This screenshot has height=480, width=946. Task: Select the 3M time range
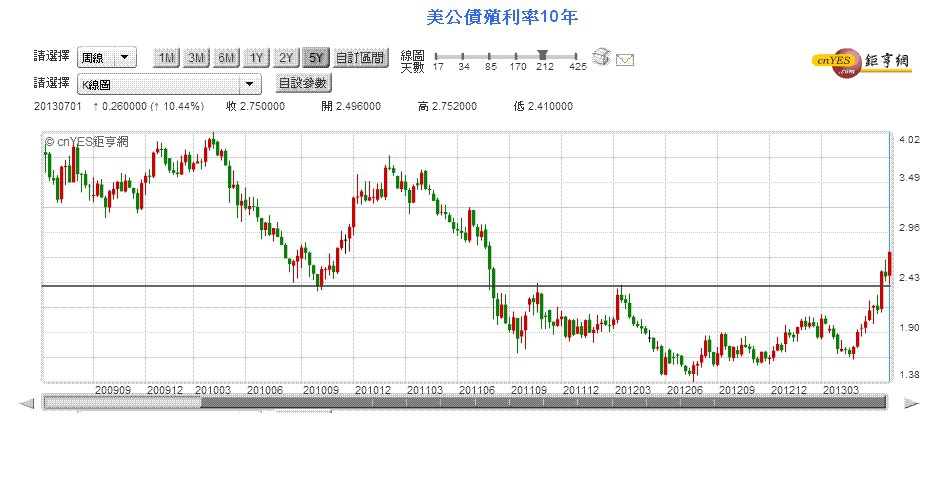click(x=196, y=58)
